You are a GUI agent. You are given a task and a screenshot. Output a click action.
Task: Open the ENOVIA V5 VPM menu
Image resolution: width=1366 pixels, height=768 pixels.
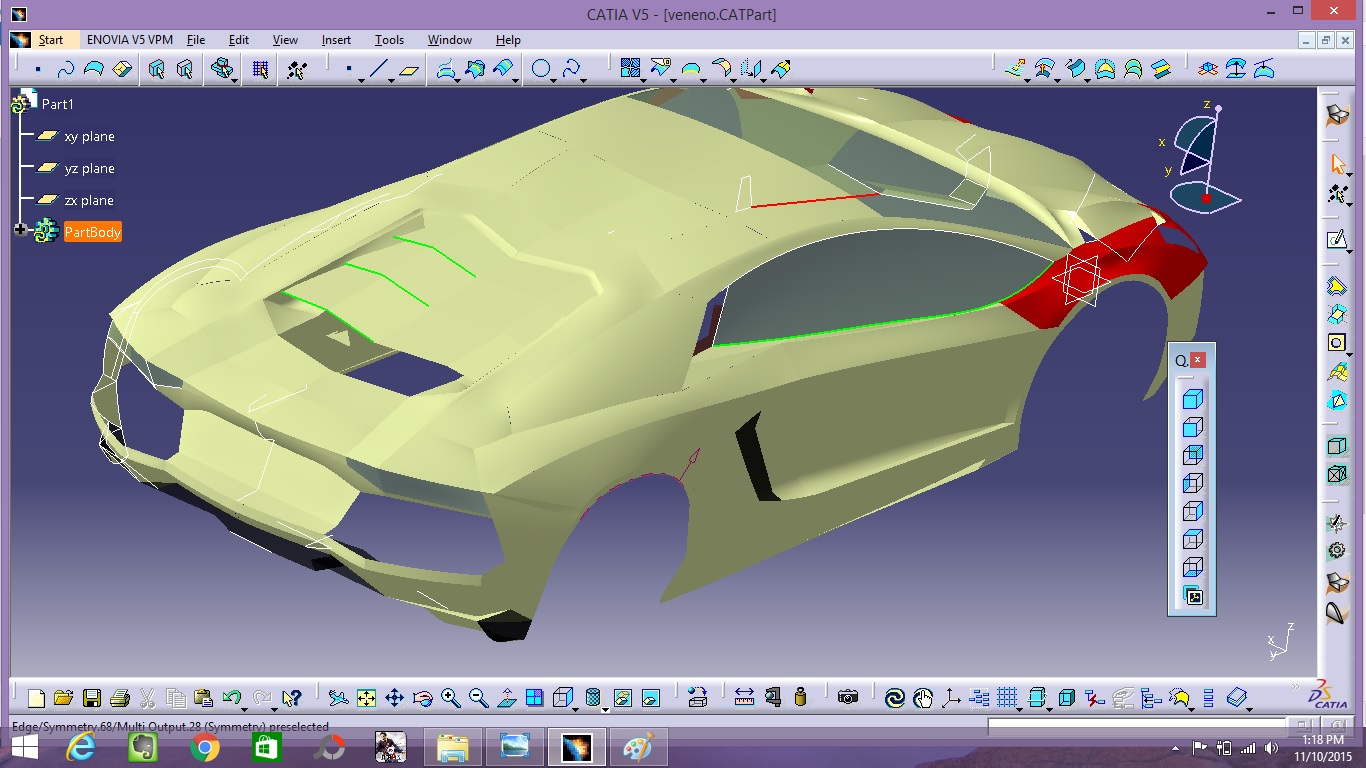(x=130, y=40)
